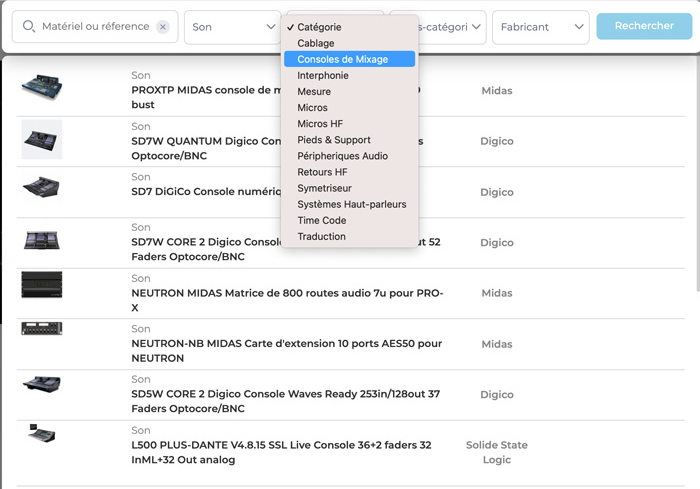700x489 pixels.
Task: Open SD5W CORE 2 Digico Console title
Action: click(x=286, y=401)
